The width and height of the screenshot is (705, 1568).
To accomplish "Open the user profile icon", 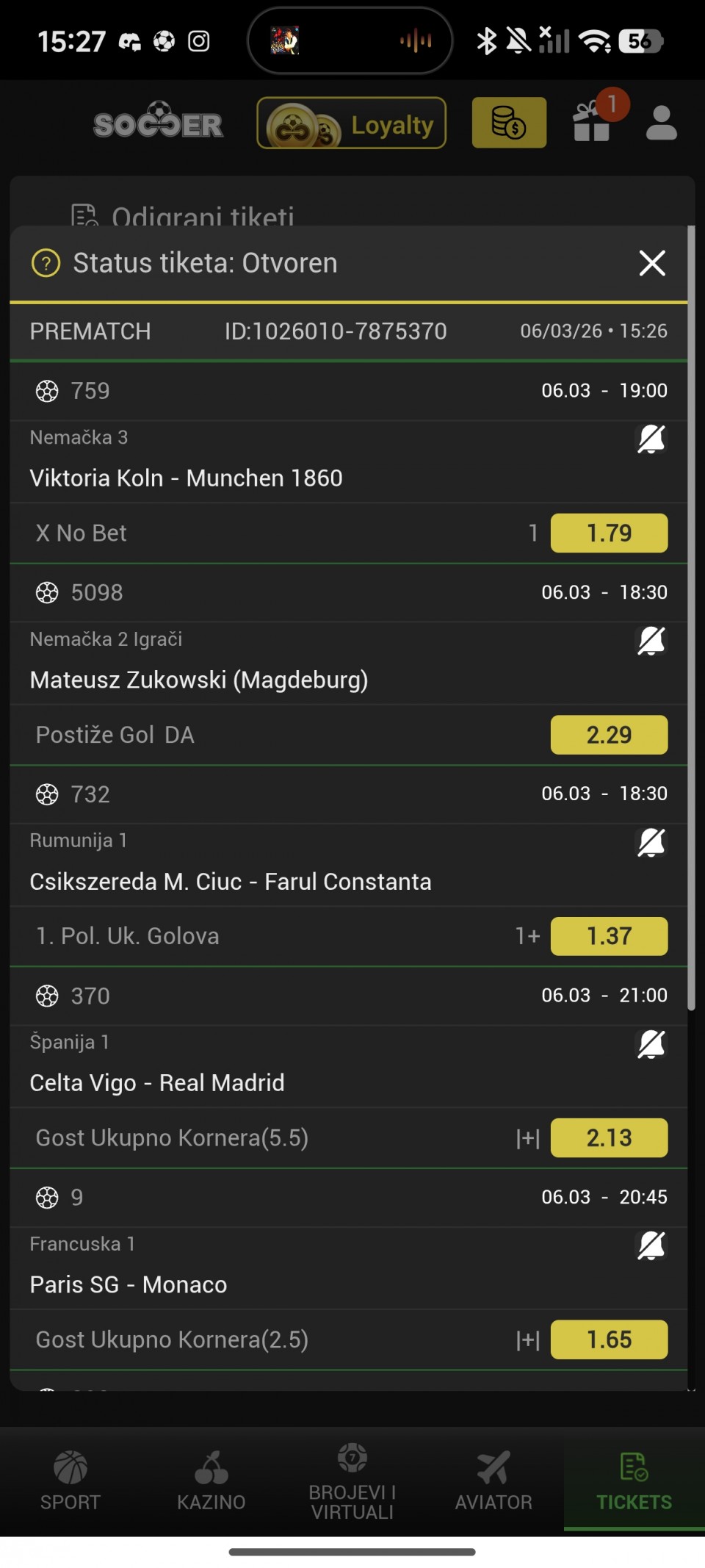I will (x=661, y=123).
